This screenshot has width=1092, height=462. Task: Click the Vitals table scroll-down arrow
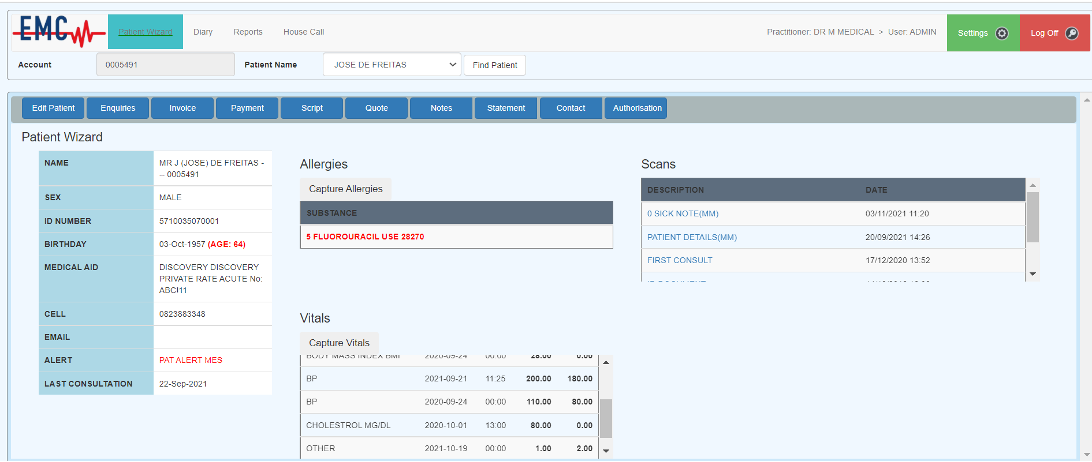coord(605,451)
